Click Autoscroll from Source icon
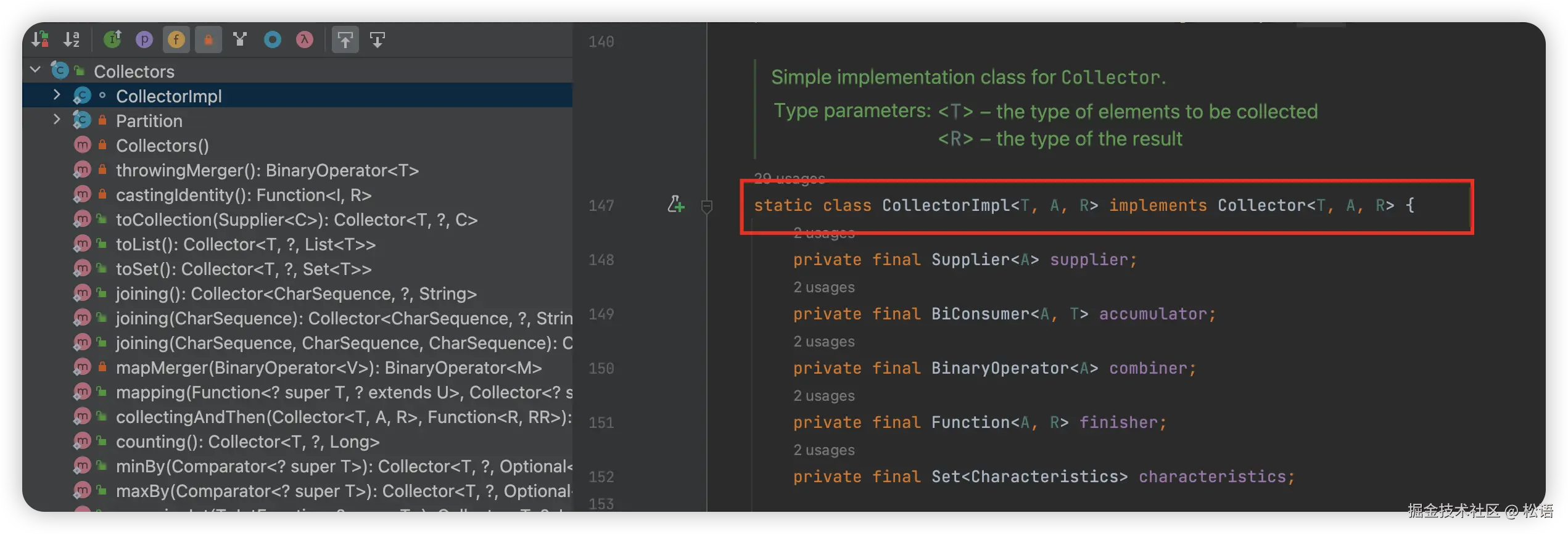1568x534 pixels. point(378,40)
